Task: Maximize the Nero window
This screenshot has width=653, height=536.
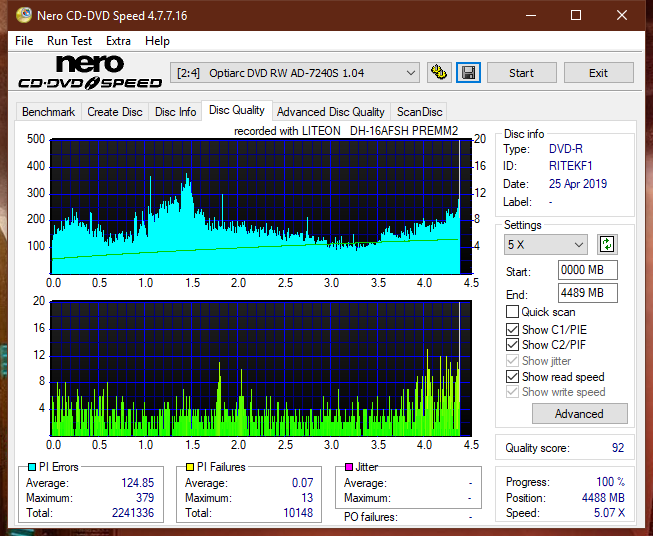Action: [x=576, y=15]
